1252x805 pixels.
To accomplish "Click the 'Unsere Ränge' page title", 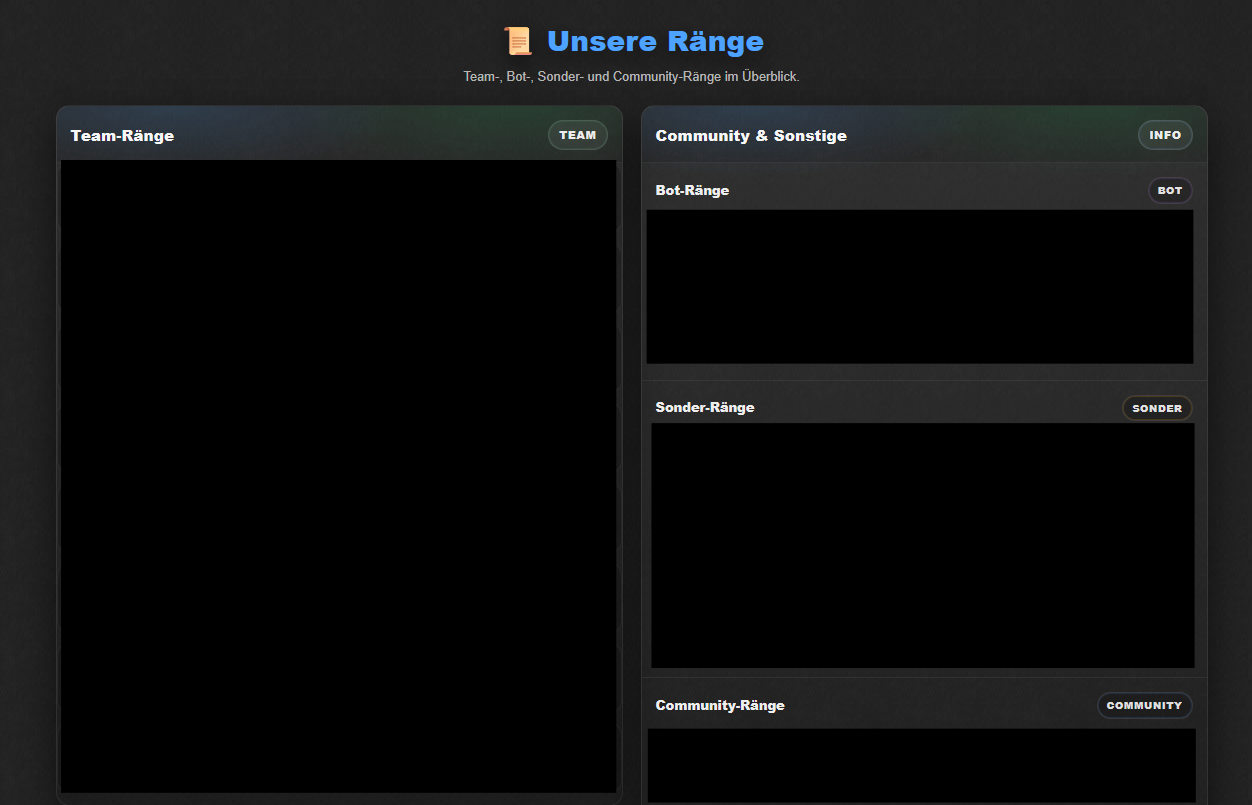I will (x=655, y=41).
